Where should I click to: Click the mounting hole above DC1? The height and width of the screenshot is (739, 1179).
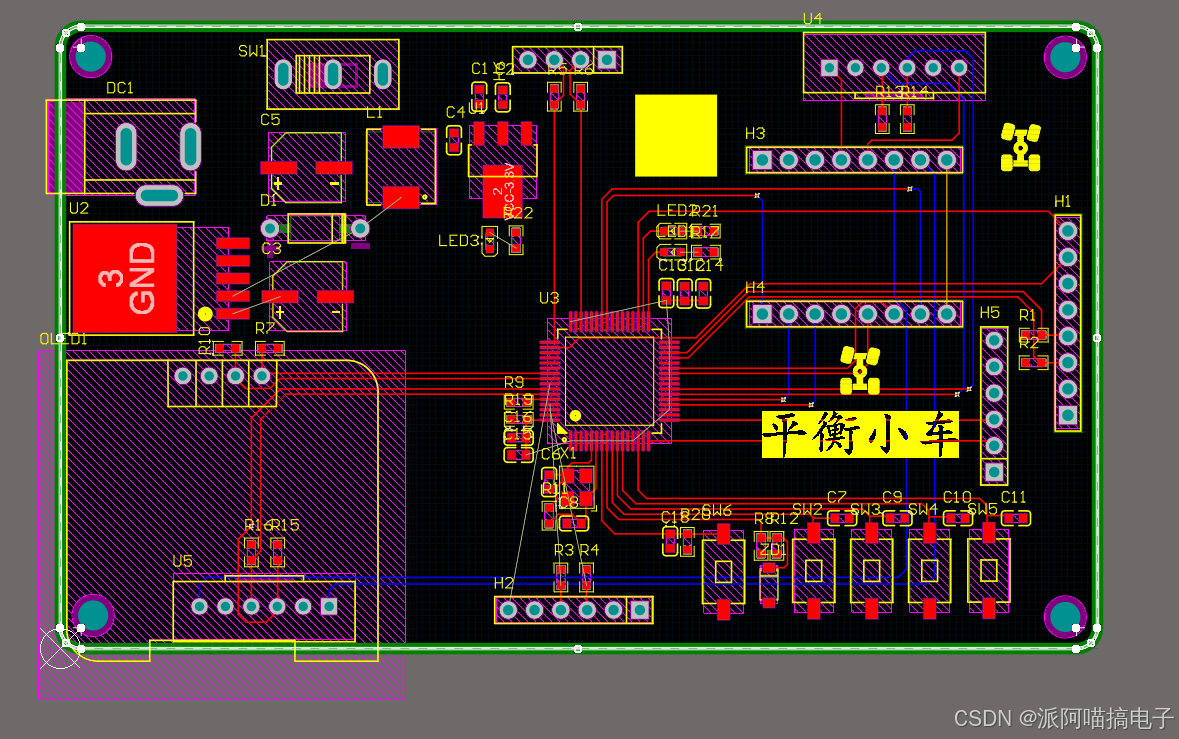click(90, 56)
